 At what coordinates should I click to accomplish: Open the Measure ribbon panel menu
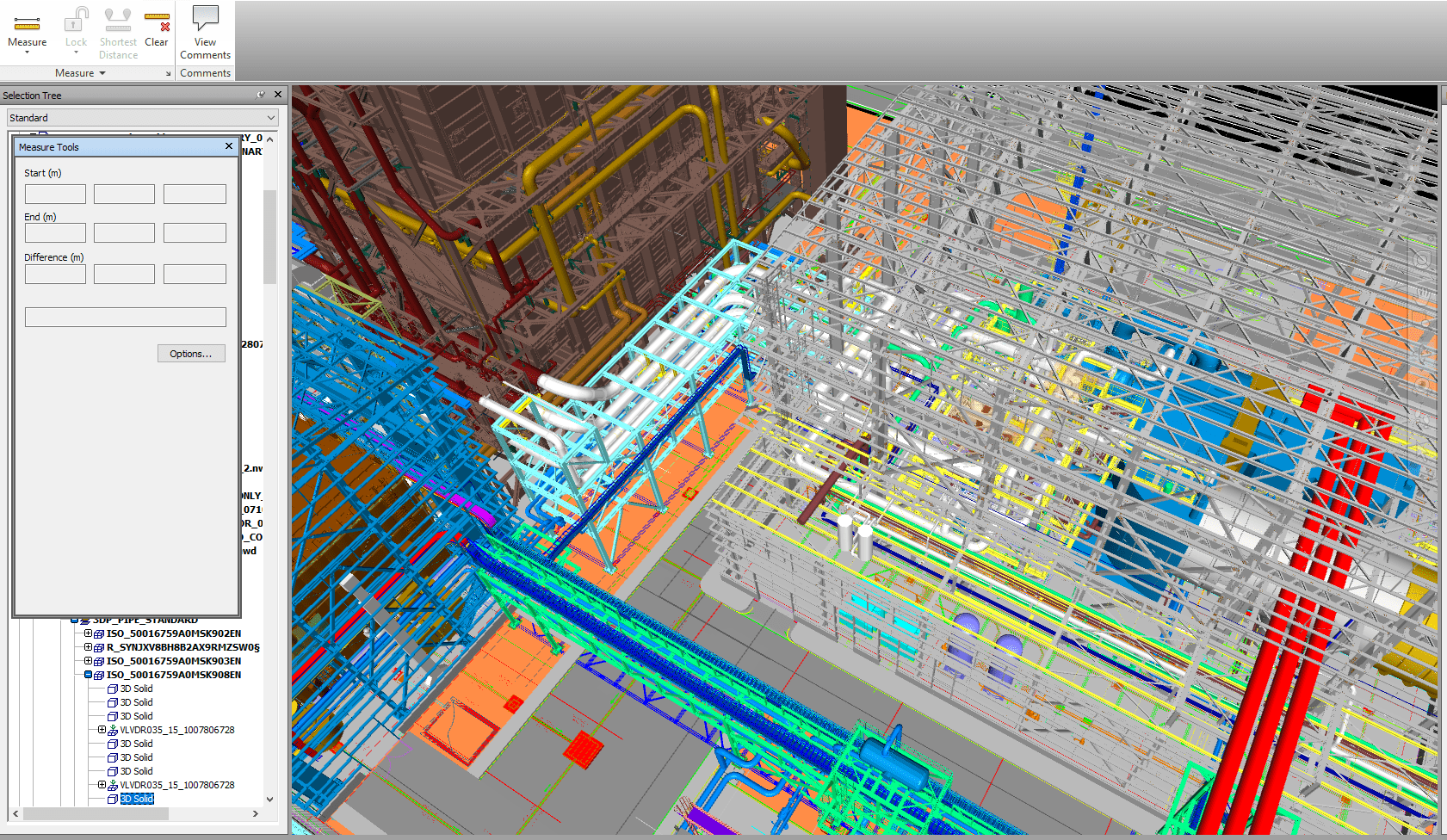click(82, 73)
